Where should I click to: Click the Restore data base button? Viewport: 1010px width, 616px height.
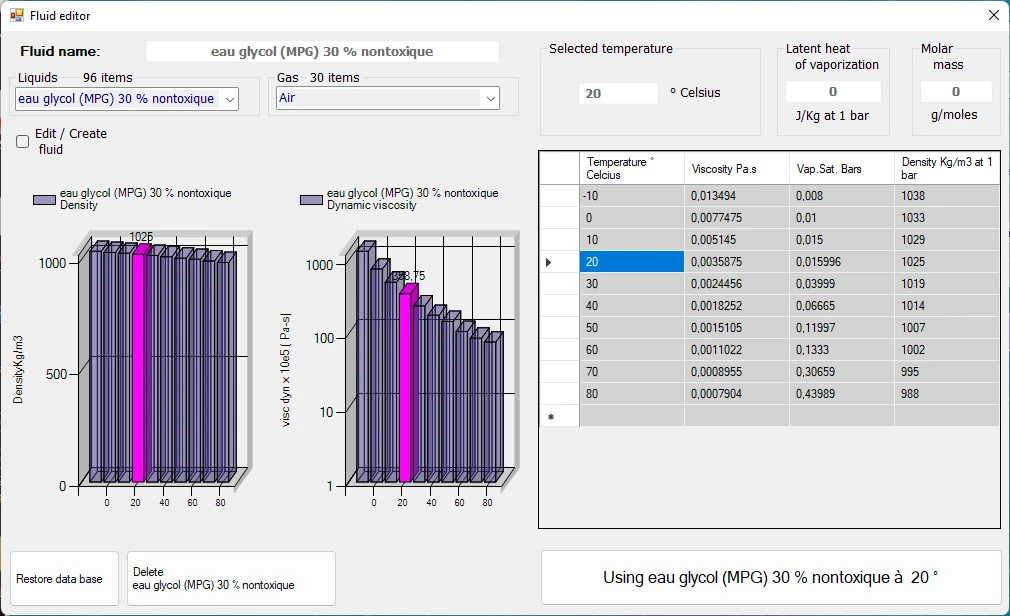point(64,579)
